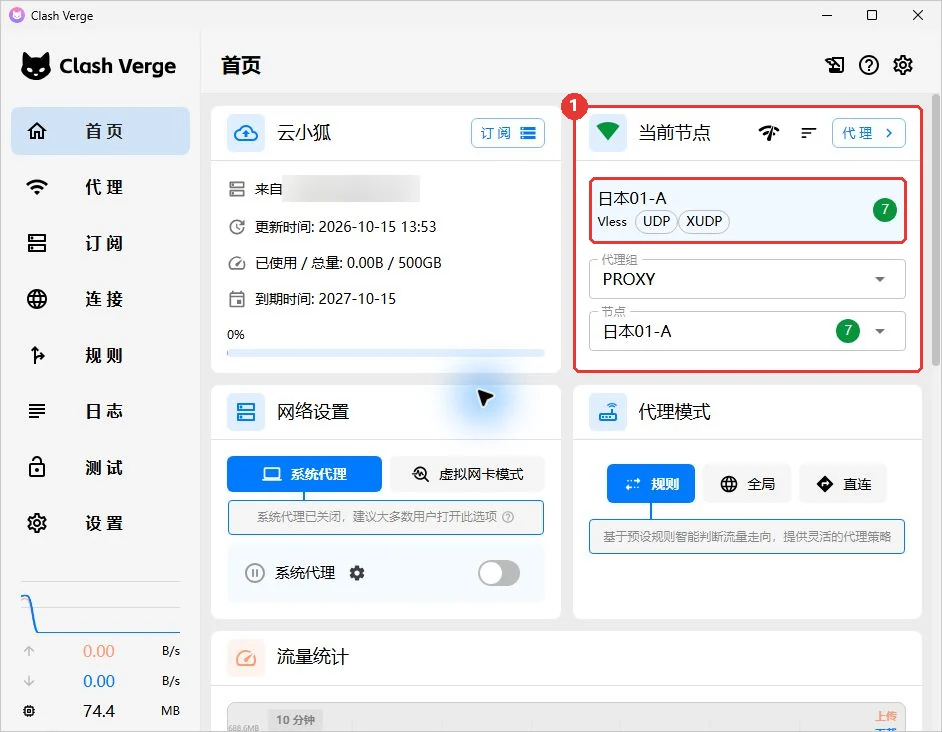Click the download speed arrow icon
This screenshot has width=942, height=732.
click(x=29, y=681)
